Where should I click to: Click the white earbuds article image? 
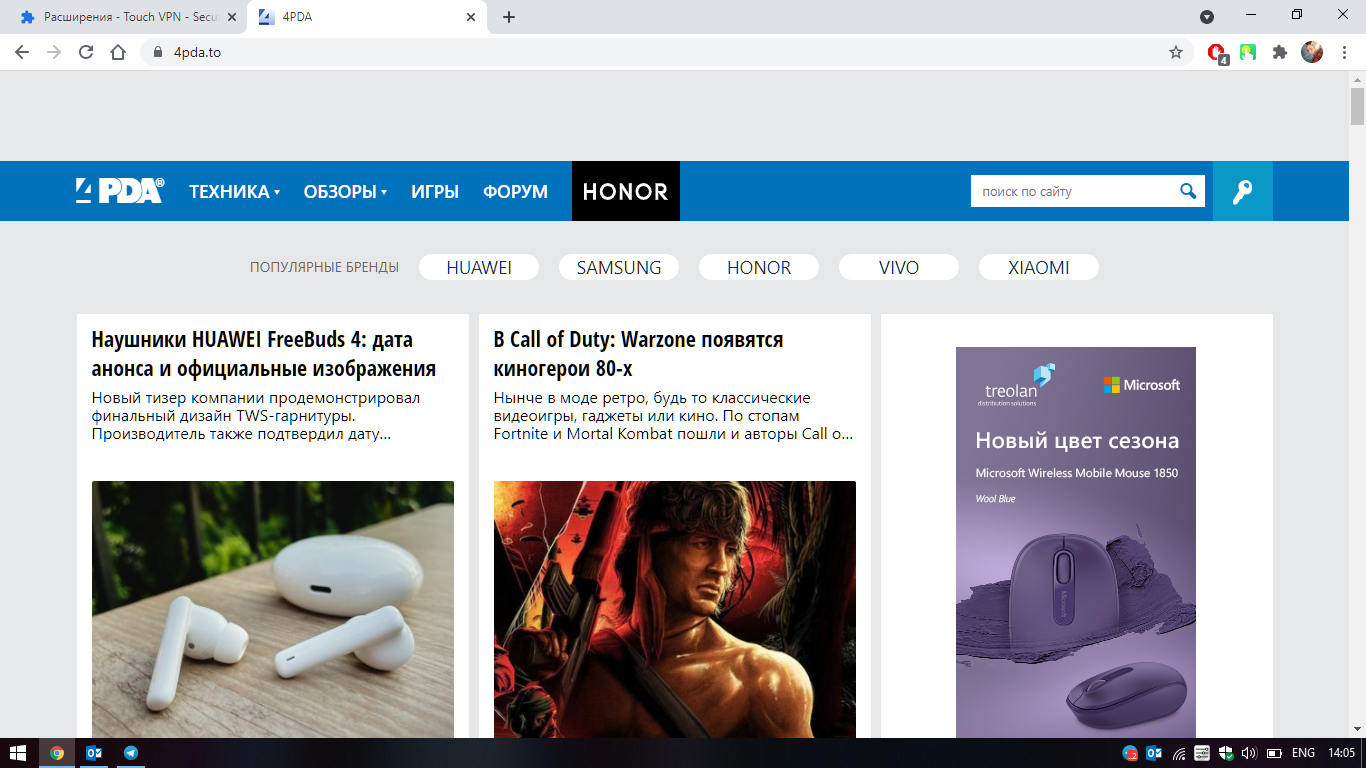(x=273, y=609)
